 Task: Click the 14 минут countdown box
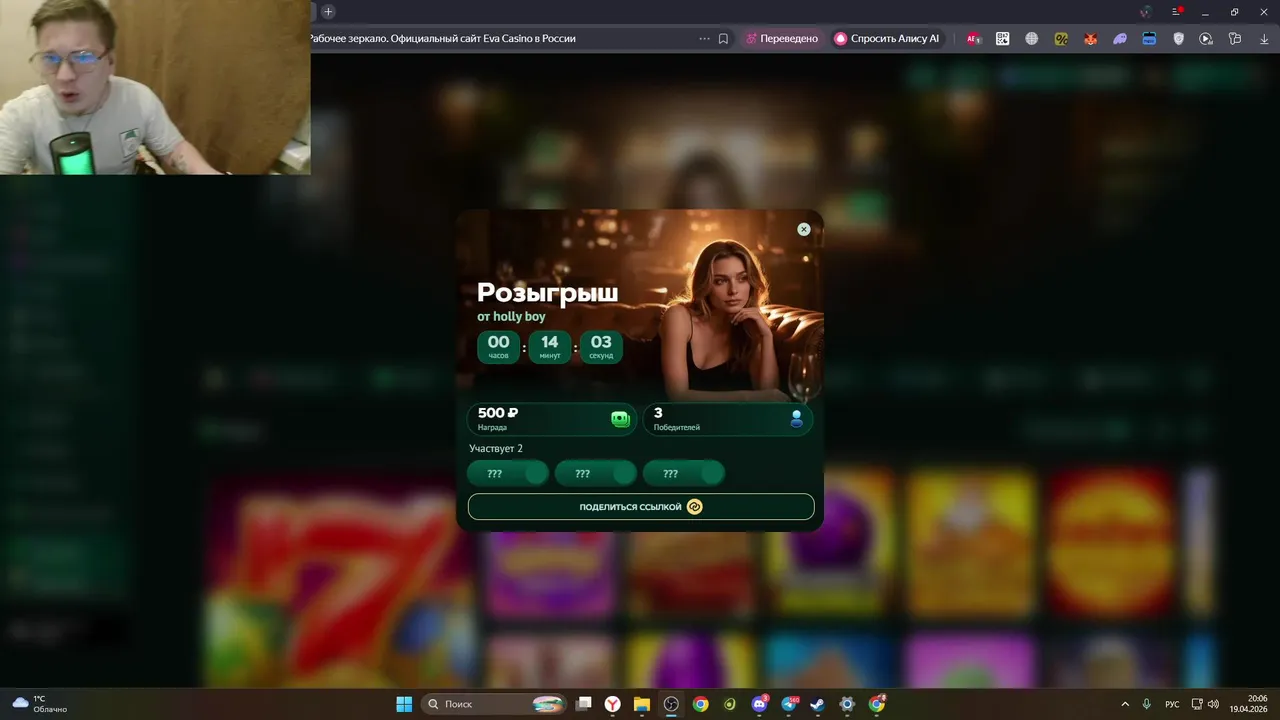tap(550, 347)
